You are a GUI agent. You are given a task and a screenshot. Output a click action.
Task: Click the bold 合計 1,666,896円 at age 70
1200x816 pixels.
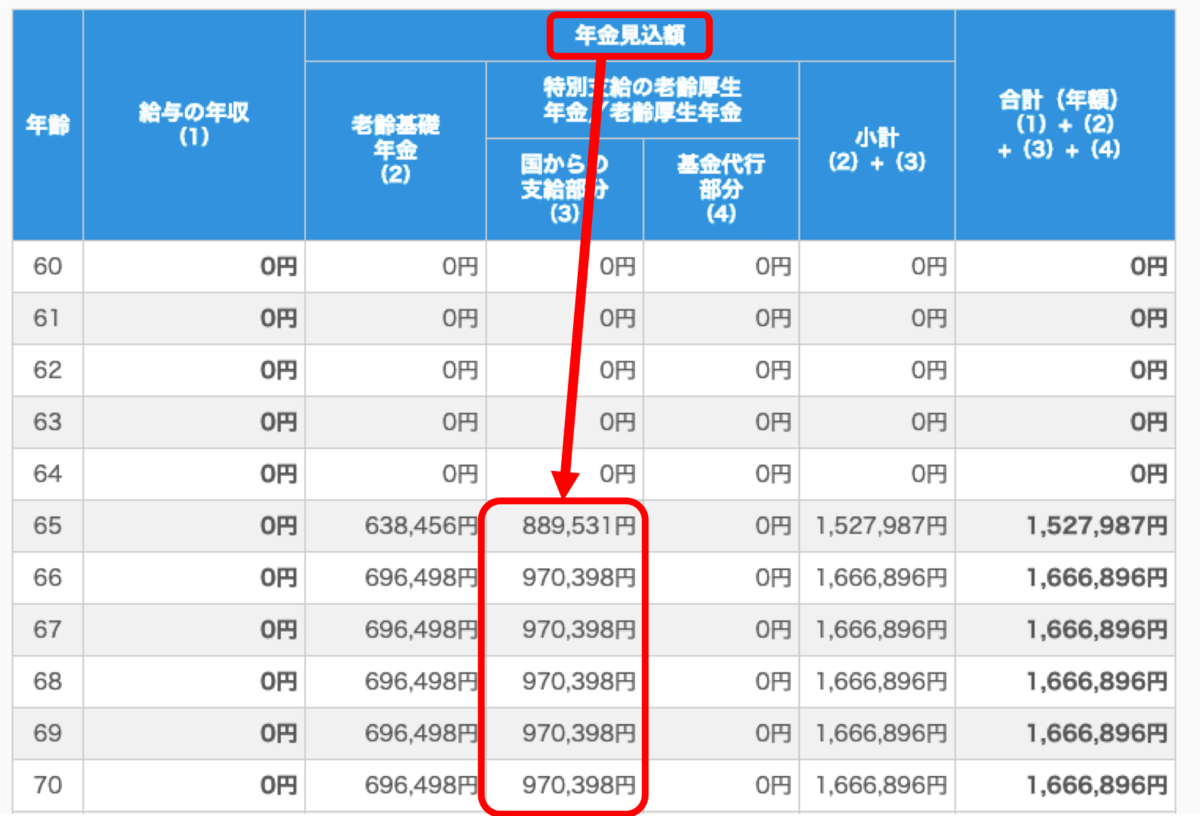point(1096,786)
